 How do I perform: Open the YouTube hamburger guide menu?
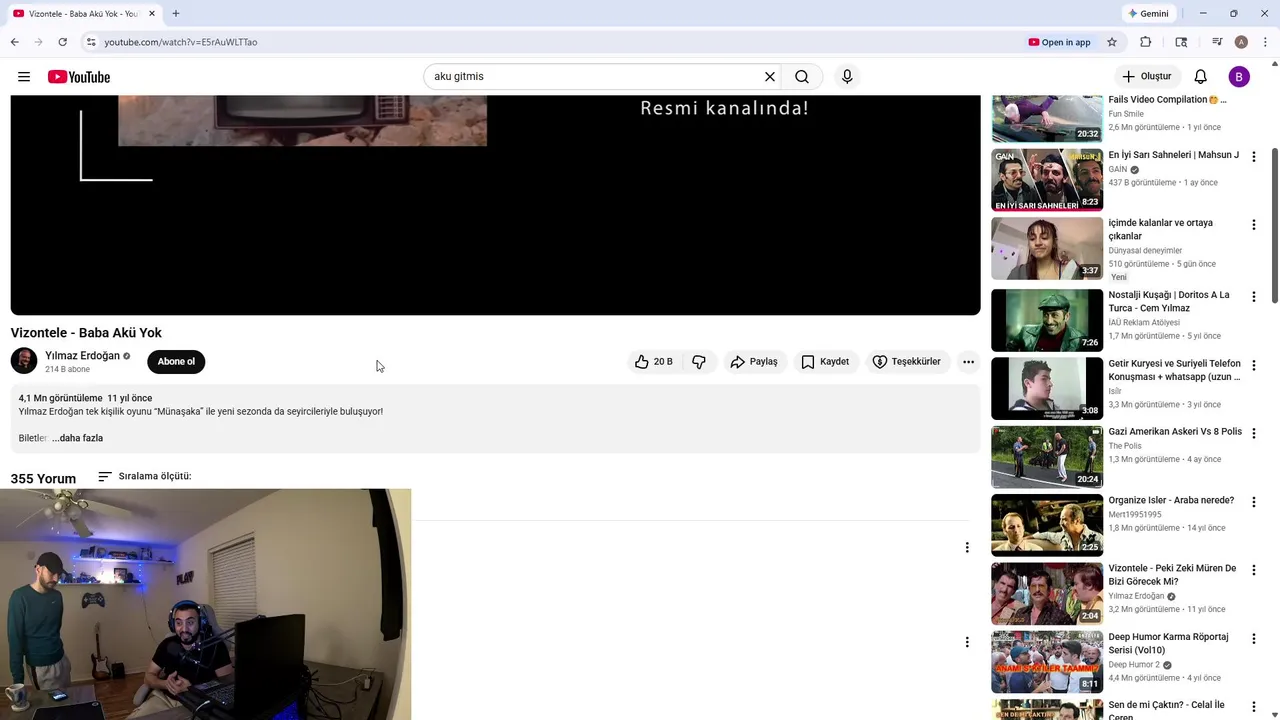(x=24, y=77)
